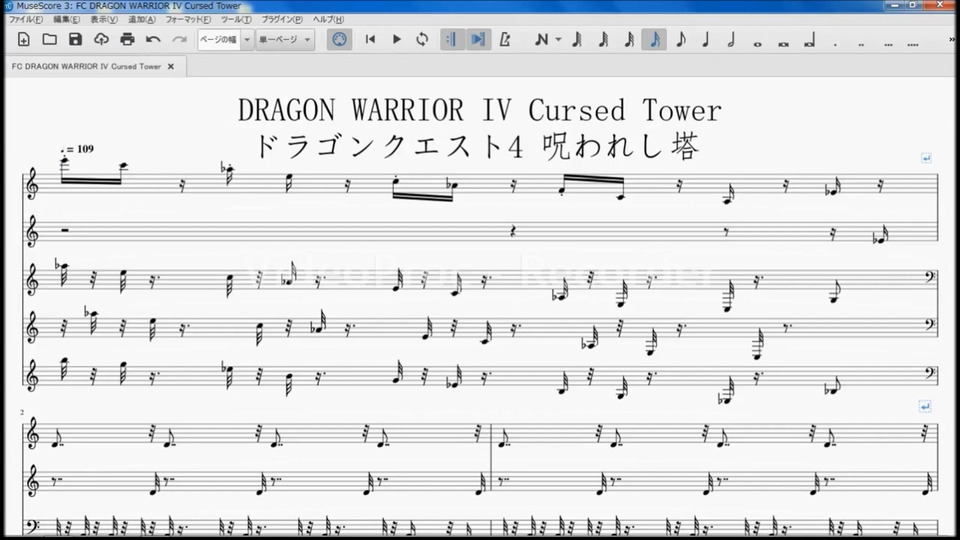960x540 pixels.
Task: Close the Cursed Tower score tab
Action: coord(171,66)
